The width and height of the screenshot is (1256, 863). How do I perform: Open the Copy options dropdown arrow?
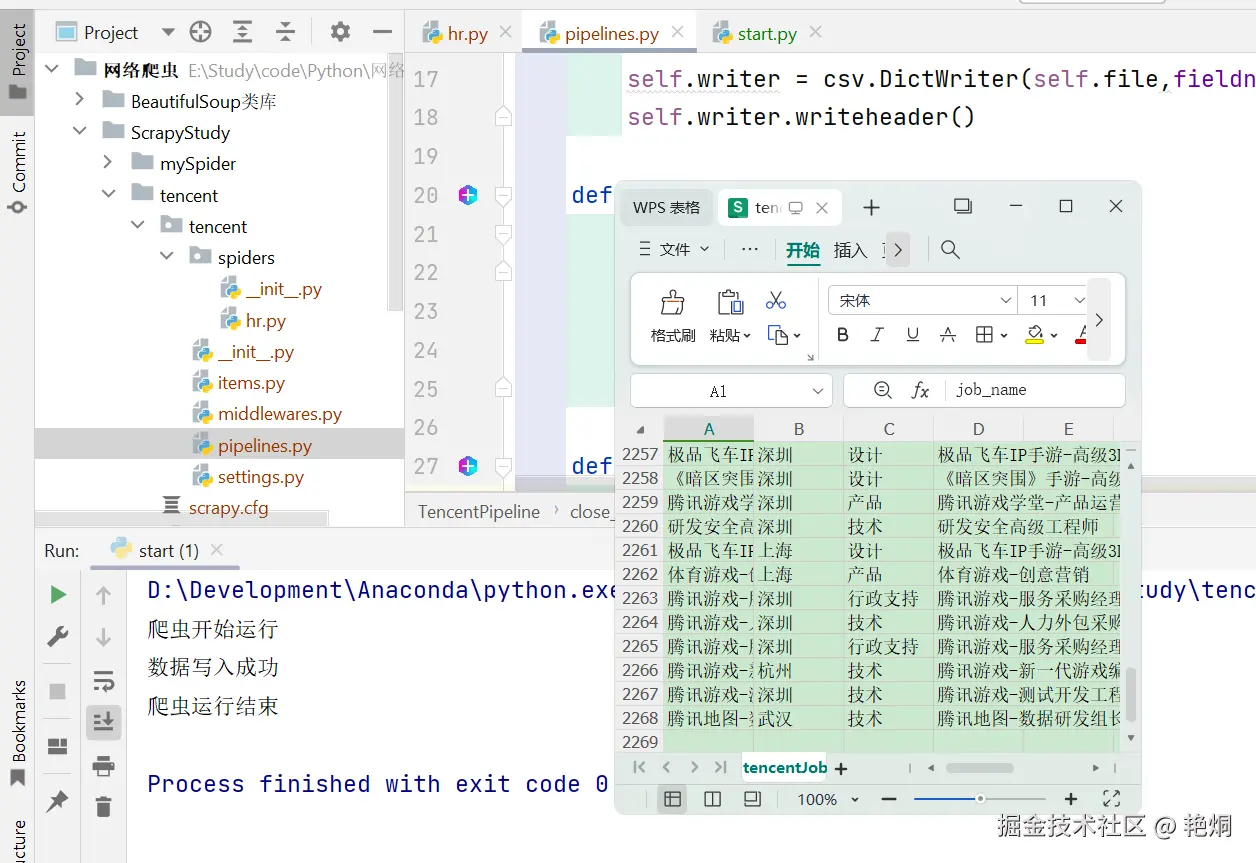coord(797,336)
